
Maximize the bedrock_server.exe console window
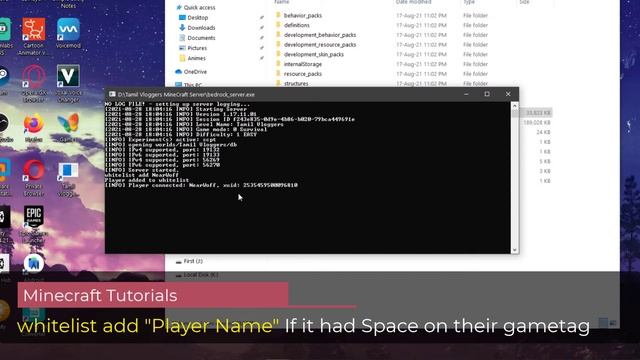487,94
